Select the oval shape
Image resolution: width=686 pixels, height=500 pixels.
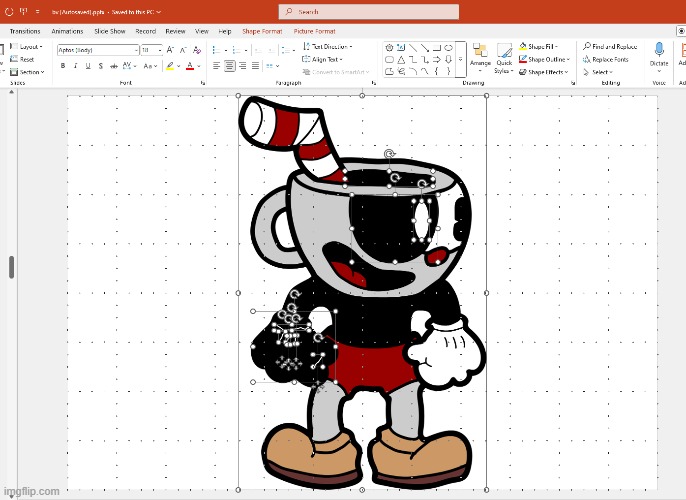click(448, 47)
